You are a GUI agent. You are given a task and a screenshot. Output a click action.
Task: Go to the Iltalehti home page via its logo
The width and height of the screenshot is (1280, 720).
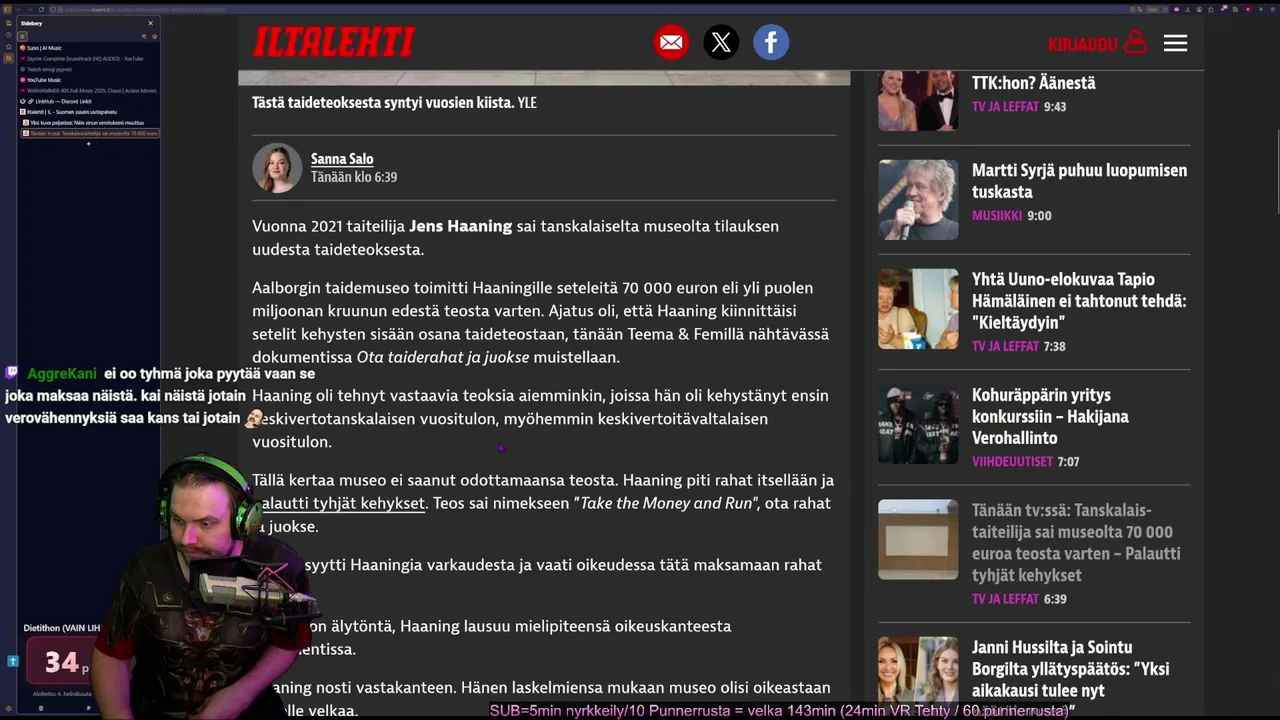click(x=334, y=42)
